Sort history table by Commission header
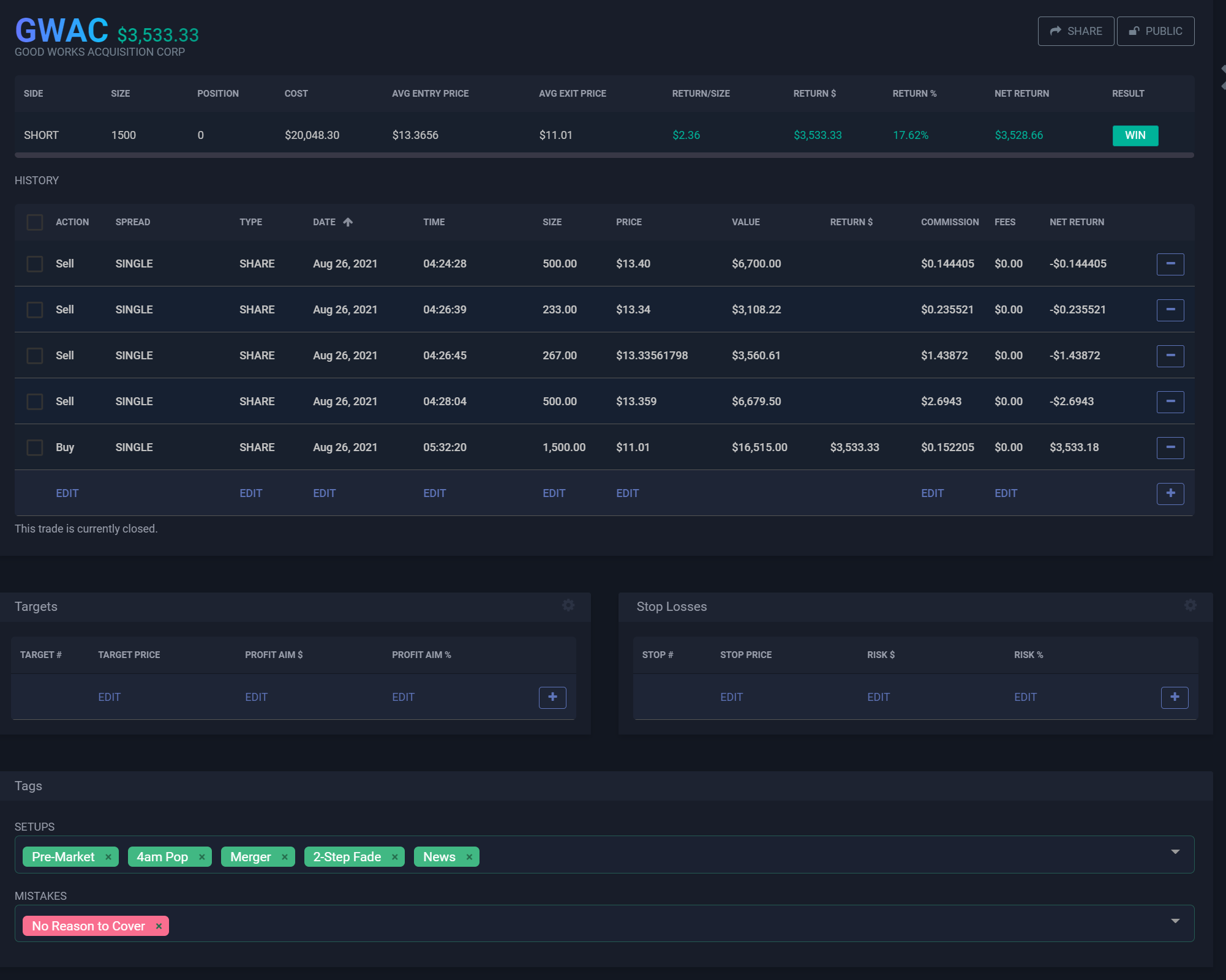This screenshot has width=1226, height=980. pyautogui.click(x=949, y=222)
